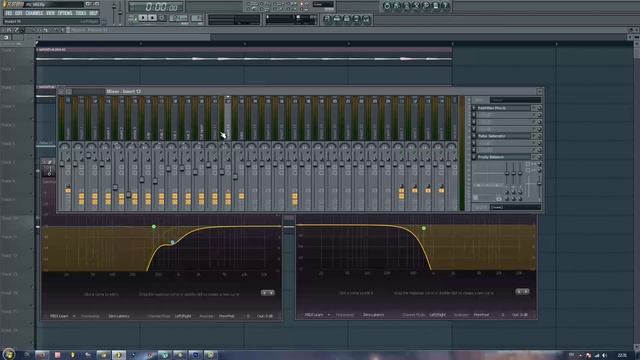The width and height of the screenshot is (640, 360).
Task: Open the VIEW menu
Action: pos(50,13)
